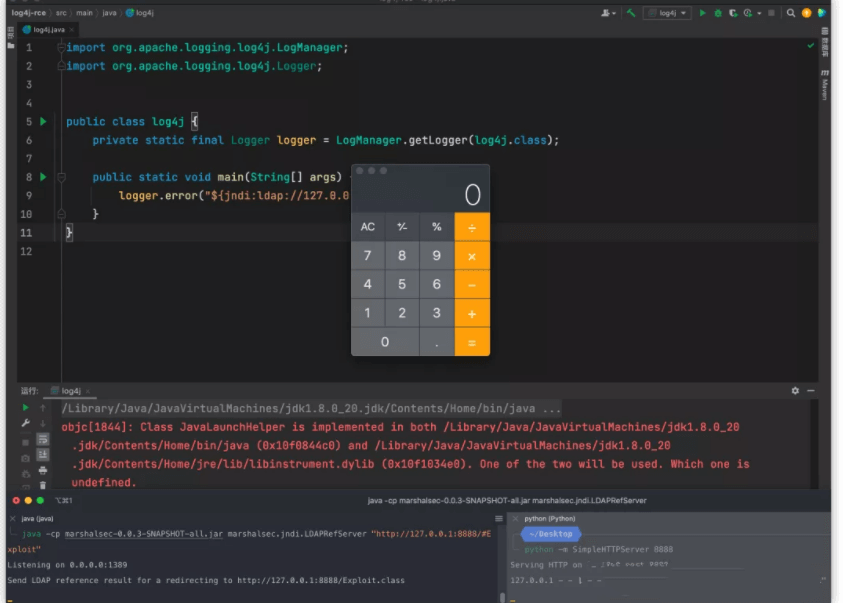Click the print icon in Run console

(43, 471)
